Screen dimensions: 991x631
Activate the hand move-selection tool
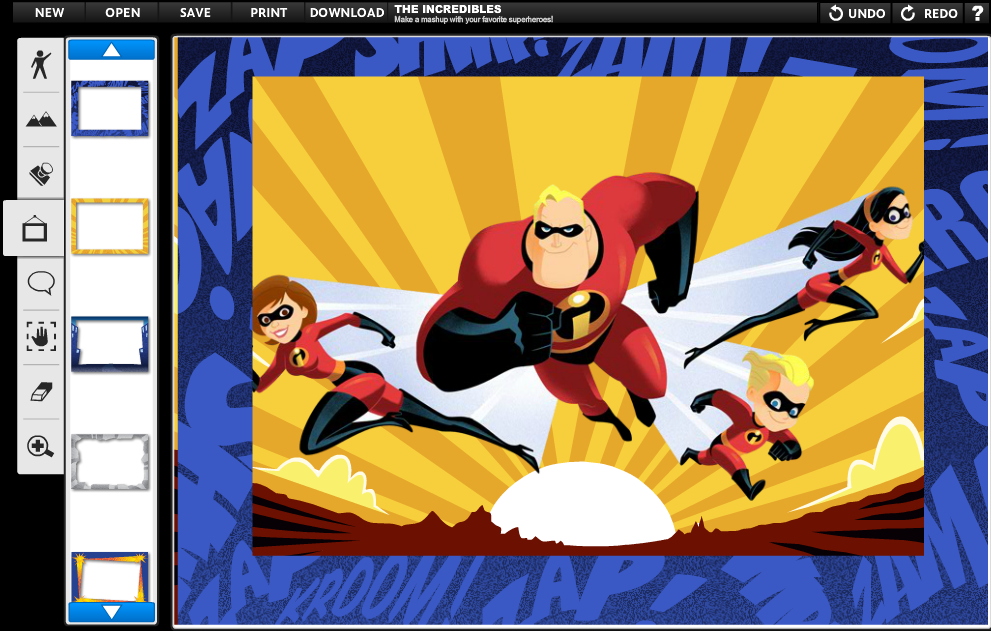[41, 336]
